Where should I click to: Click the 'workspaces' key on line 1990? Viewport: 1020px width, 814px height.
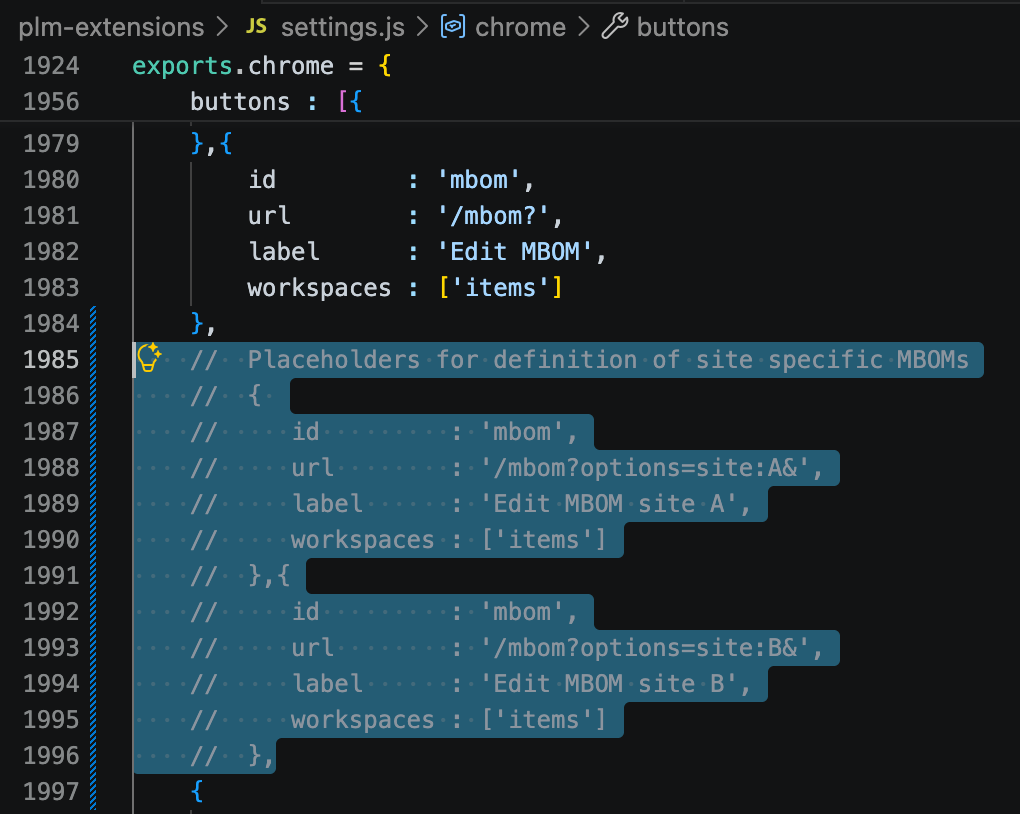coord(362,540)
